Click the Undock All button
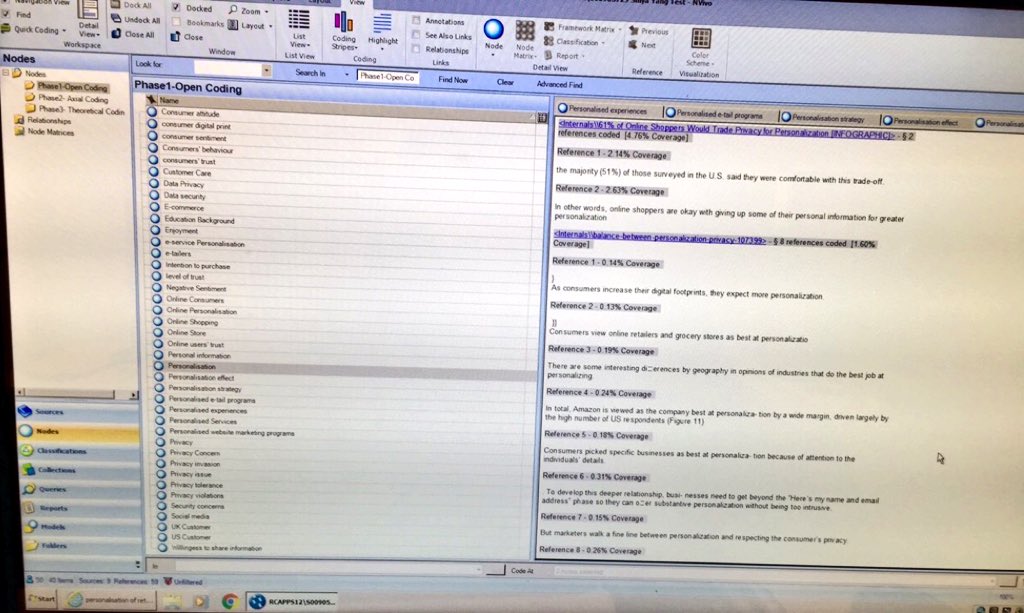1024x613 pixels. [x=135, y=20]
